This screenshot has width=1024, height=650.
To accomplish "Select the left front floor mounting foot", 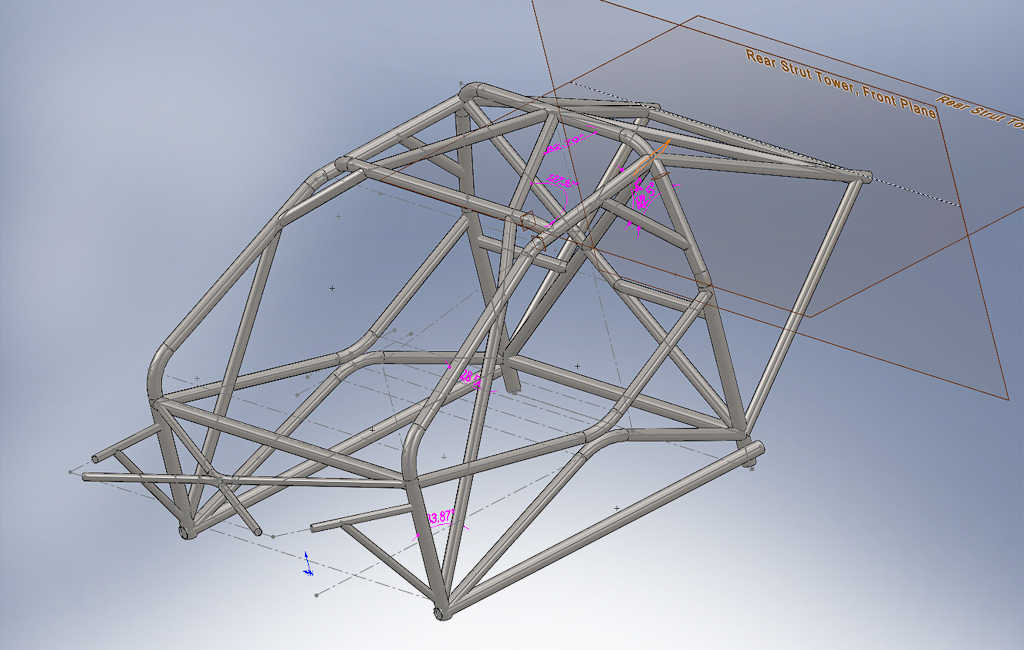I will [x=185, y=532].
